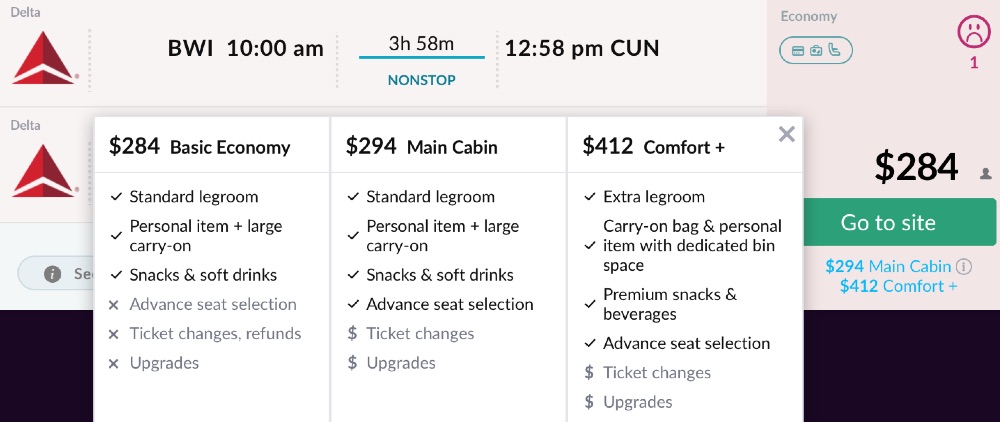Select the $284 Basic Economy column header
The image size is (1000, 422).
click(x=199, y=147)
